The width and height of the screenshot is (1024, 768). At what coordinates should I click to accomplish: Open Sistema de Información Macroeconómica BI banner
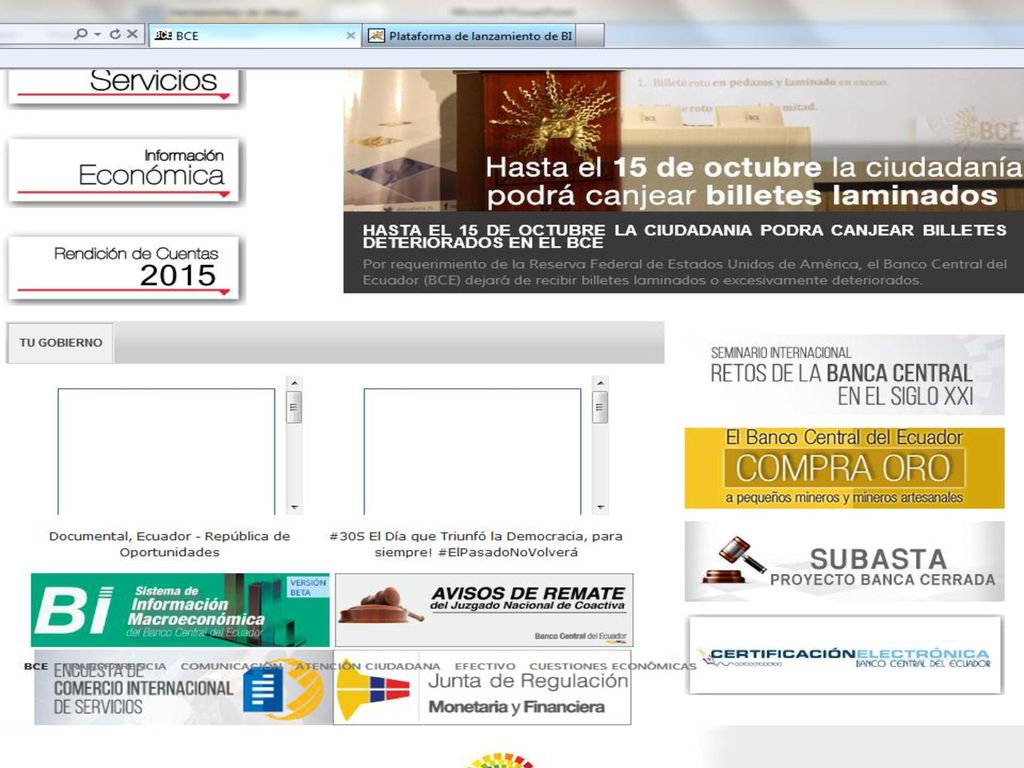(180, 610)
